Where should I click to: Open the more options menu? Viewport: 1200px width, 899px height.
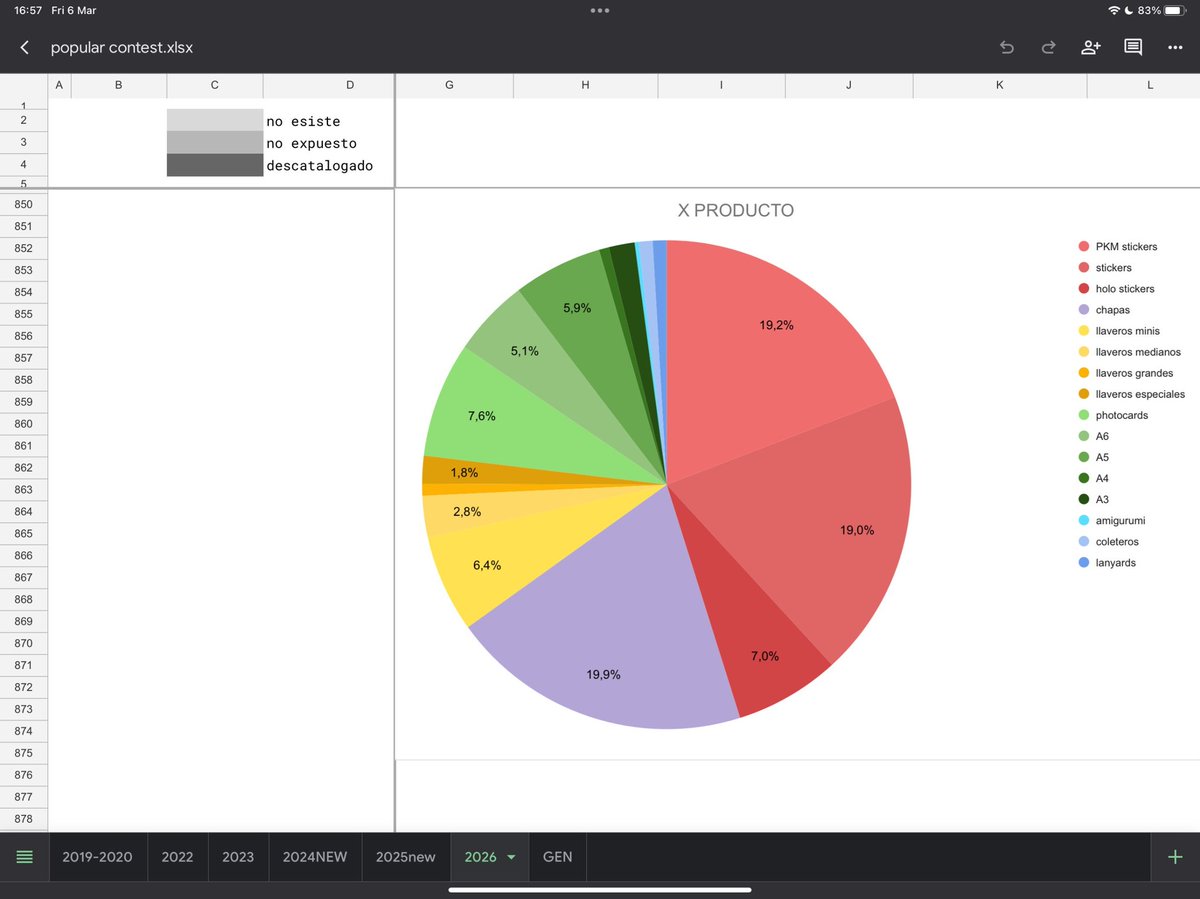click(x=1175, y=47)
